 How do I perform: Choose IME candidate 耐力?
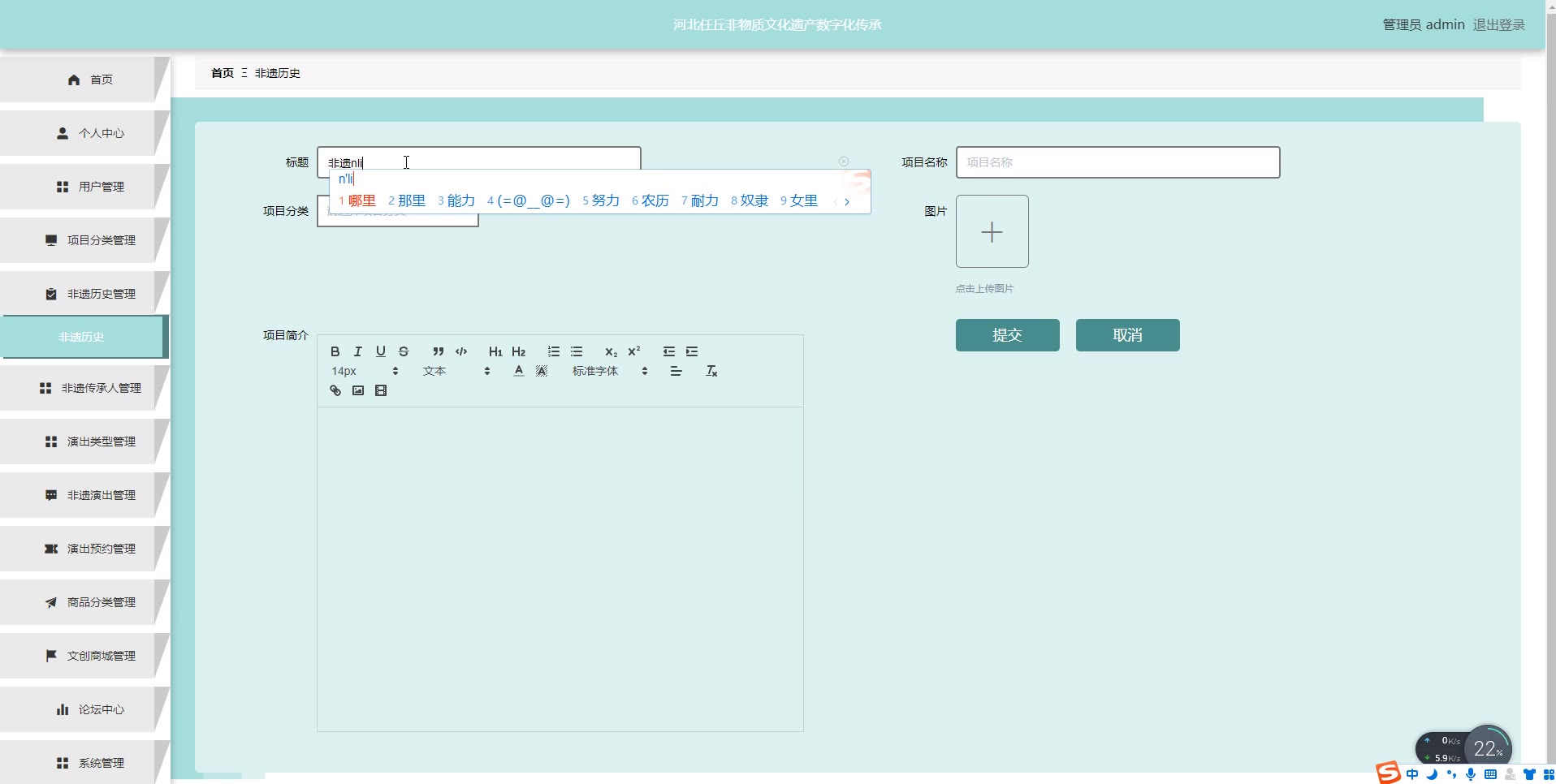pos(700,200)
